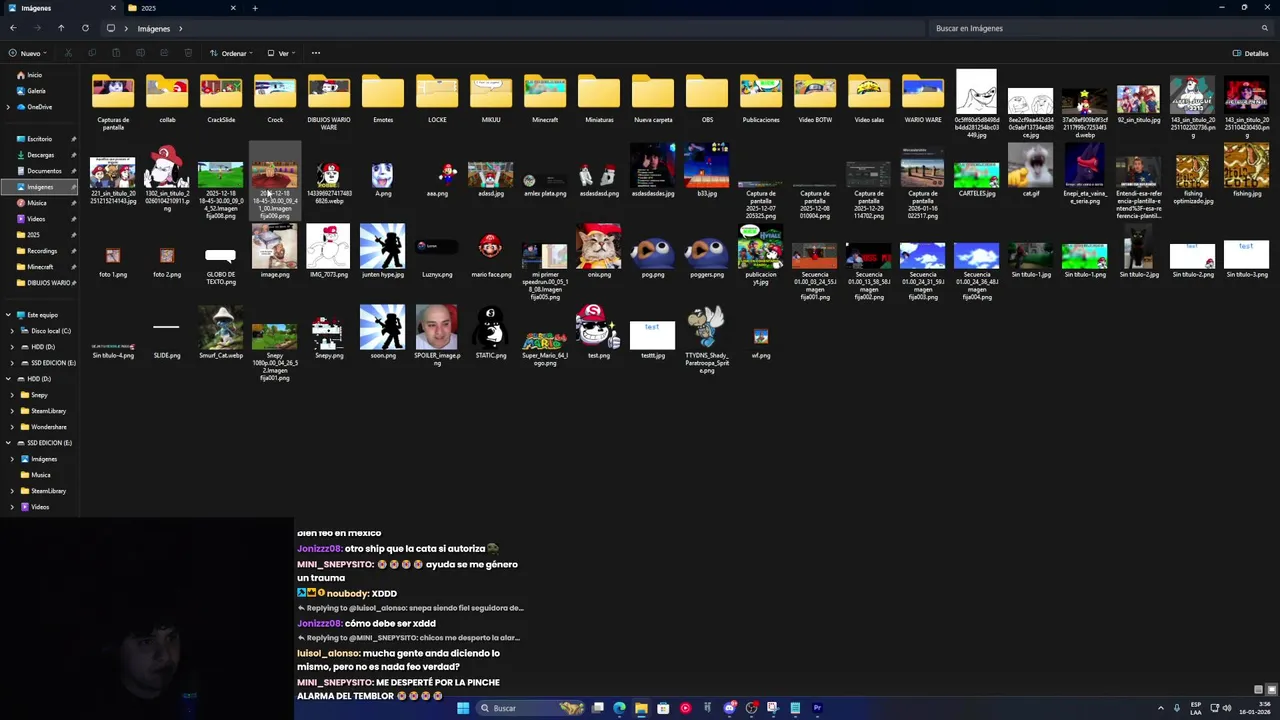This screenshot has height=720, width=1280.
Task: Collapse SSD EDICION (E:) expanded node
Action: click(8, 443)
